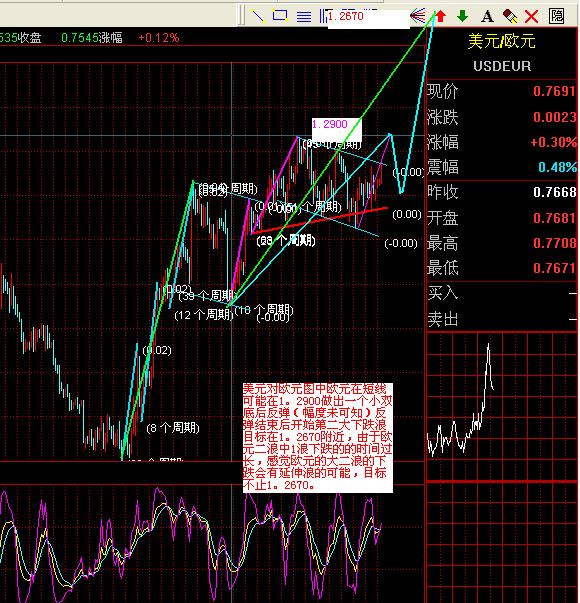Click the (12 个周期) period label

click(x=204, y=315)
